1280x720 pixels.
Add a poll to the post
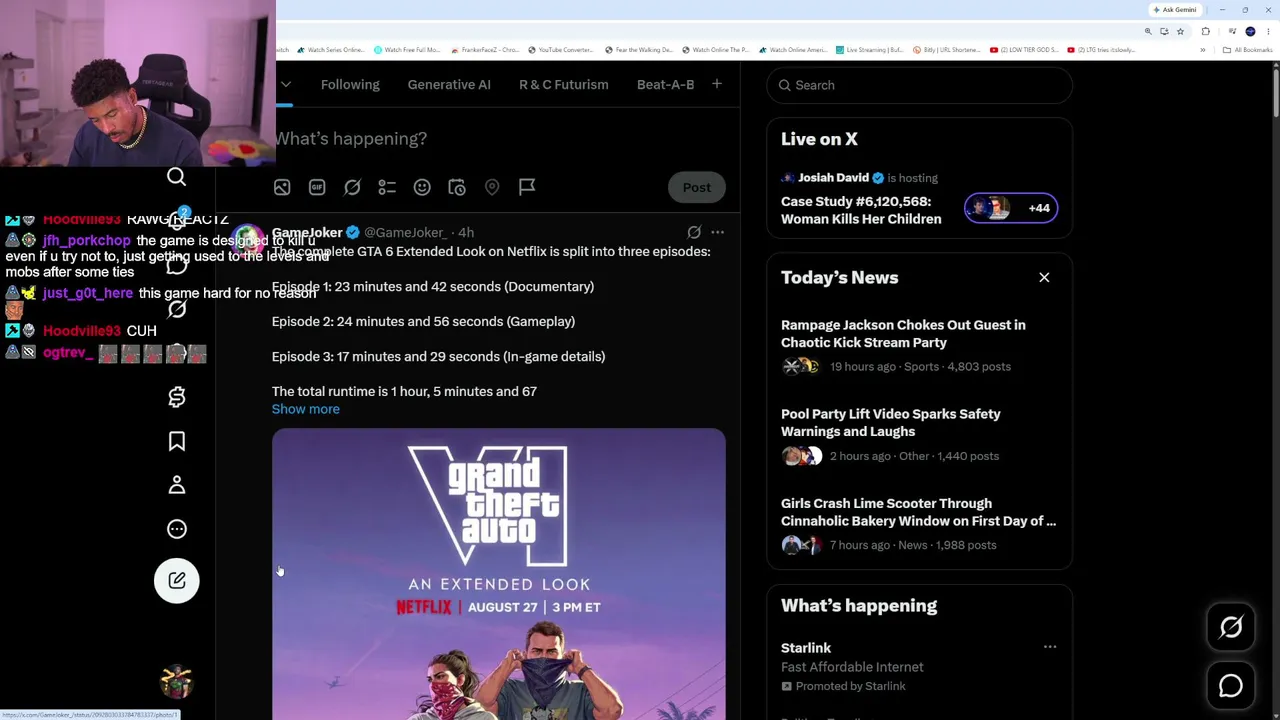pos(387,187)
